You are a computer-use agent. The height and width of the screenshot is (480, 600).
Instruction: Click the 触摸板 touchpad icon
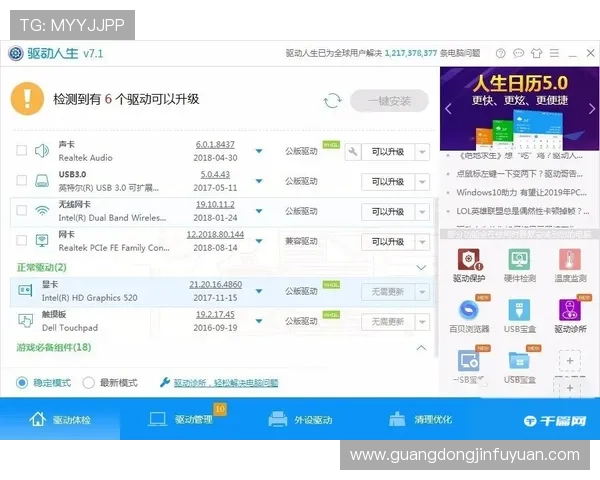tap(25, 320)
